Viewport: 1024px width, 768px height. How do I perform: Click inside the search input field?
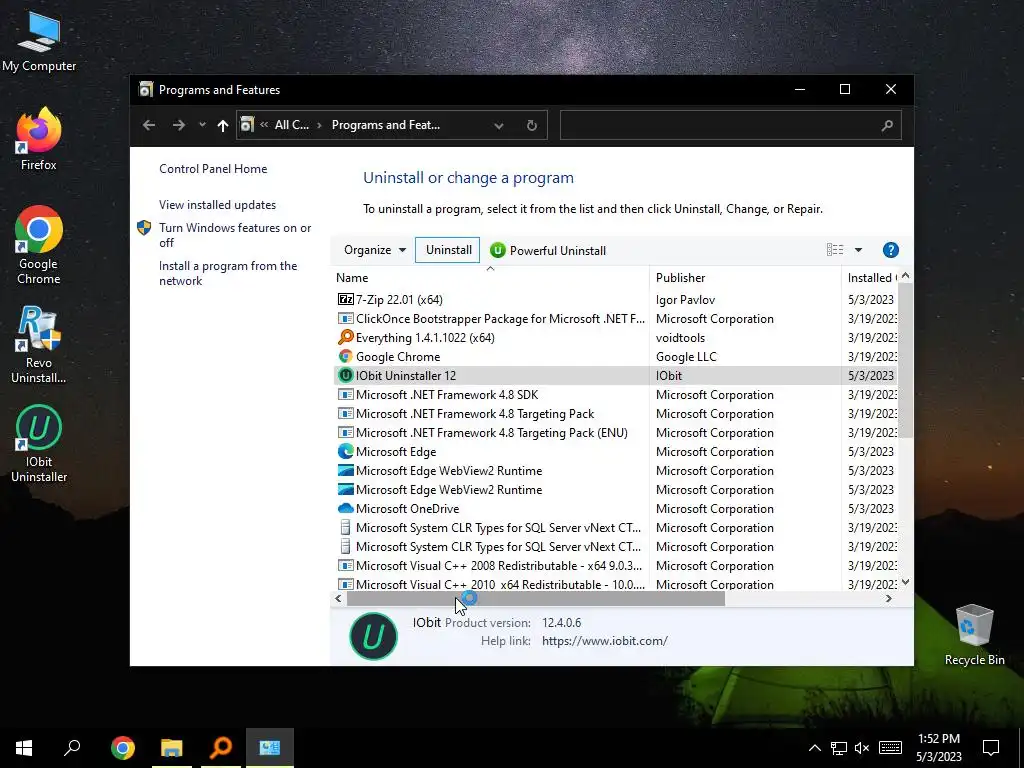(x=718, y=125)
